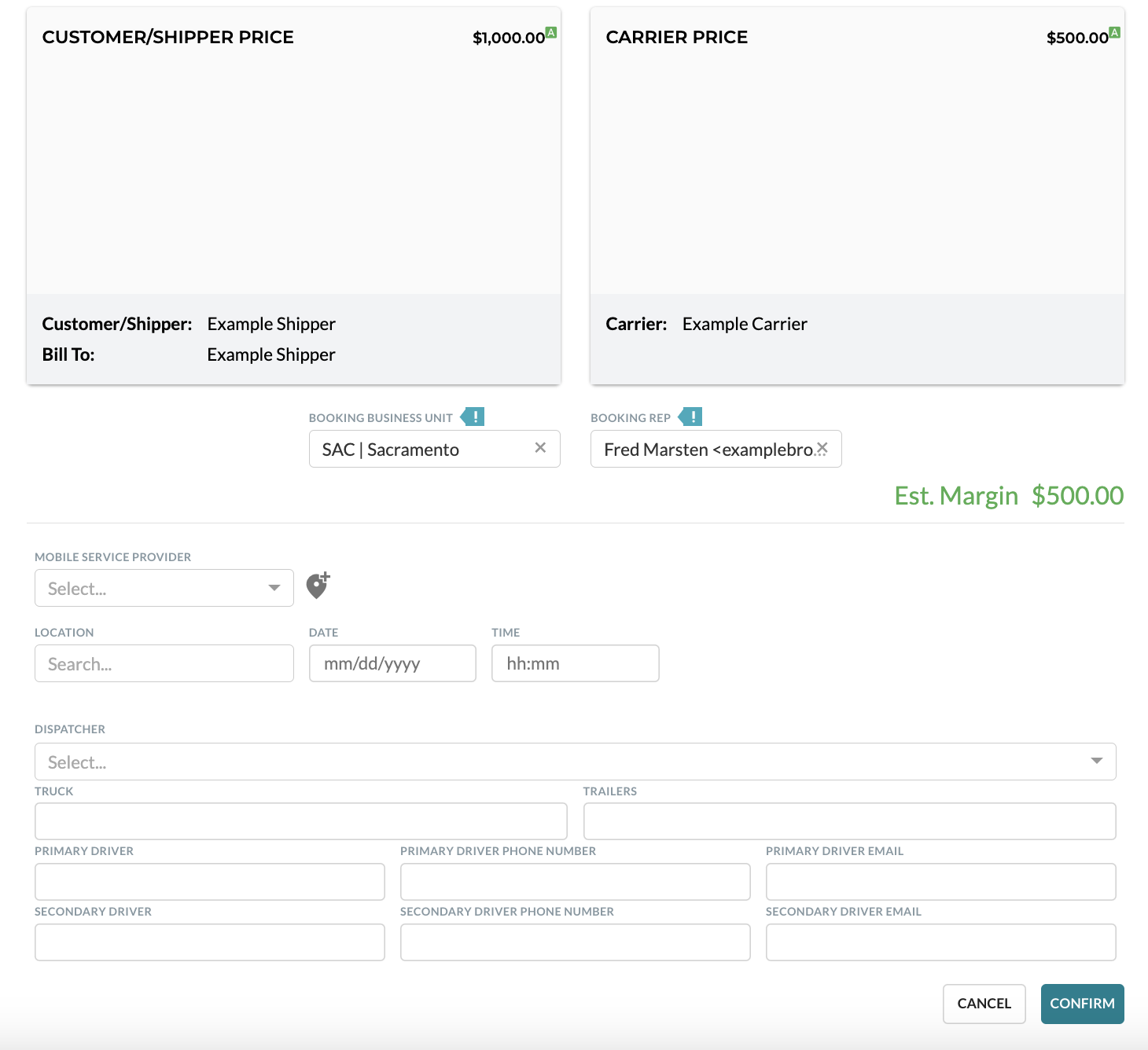
Task: Click the Truck input field
Action: pos(301,821)
